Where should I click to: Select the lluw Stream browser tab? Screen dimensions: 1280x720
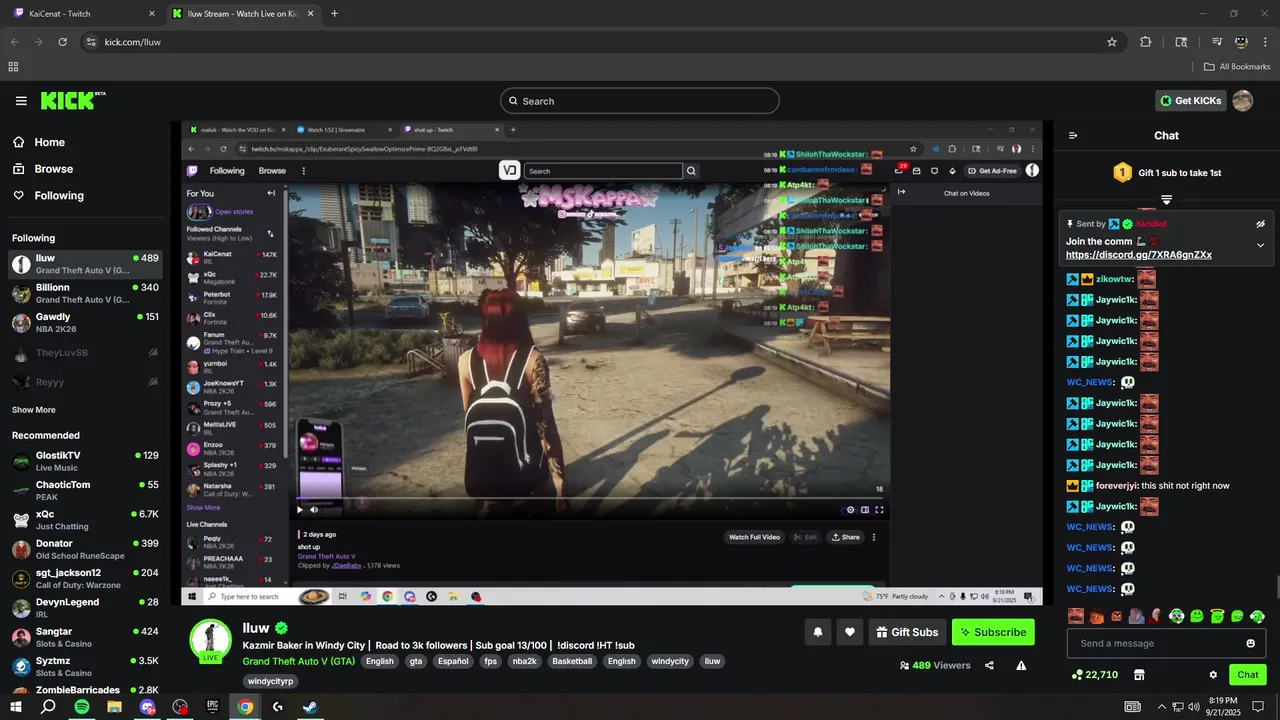coord(242,14)
